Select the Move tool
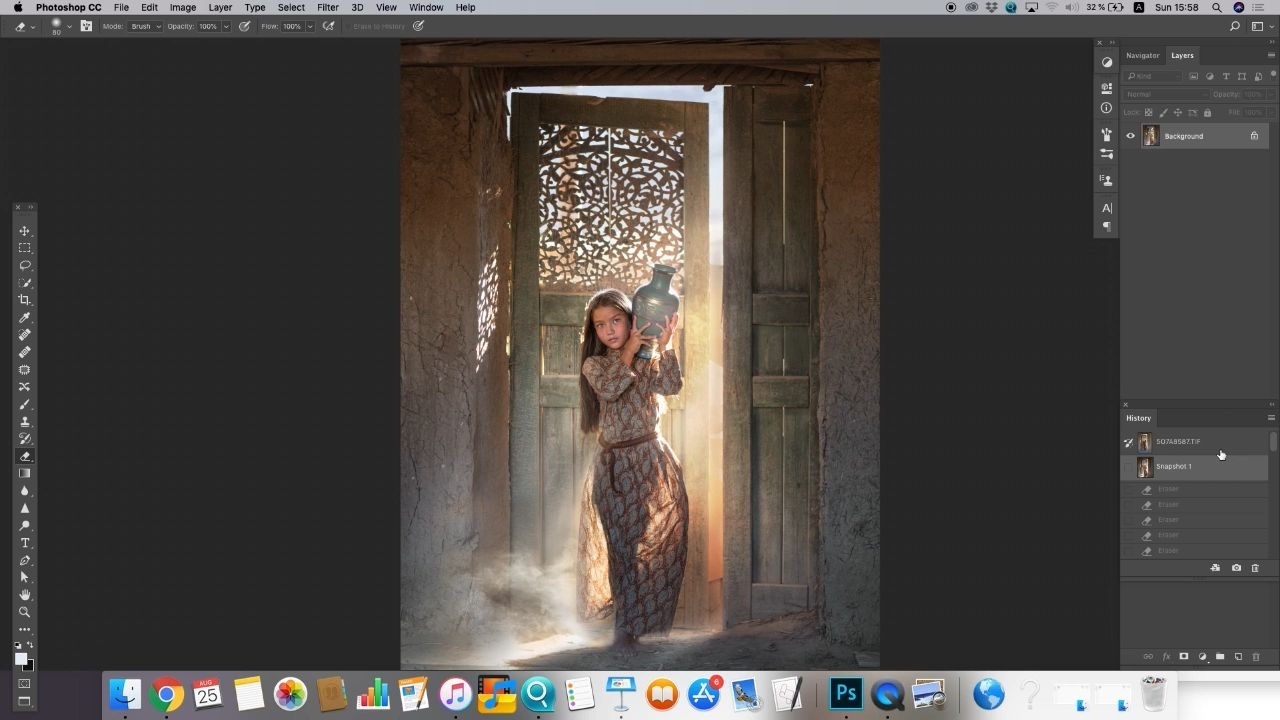Image resolution: width=1280 pixels, height=720 pixels. click(25, 231)
